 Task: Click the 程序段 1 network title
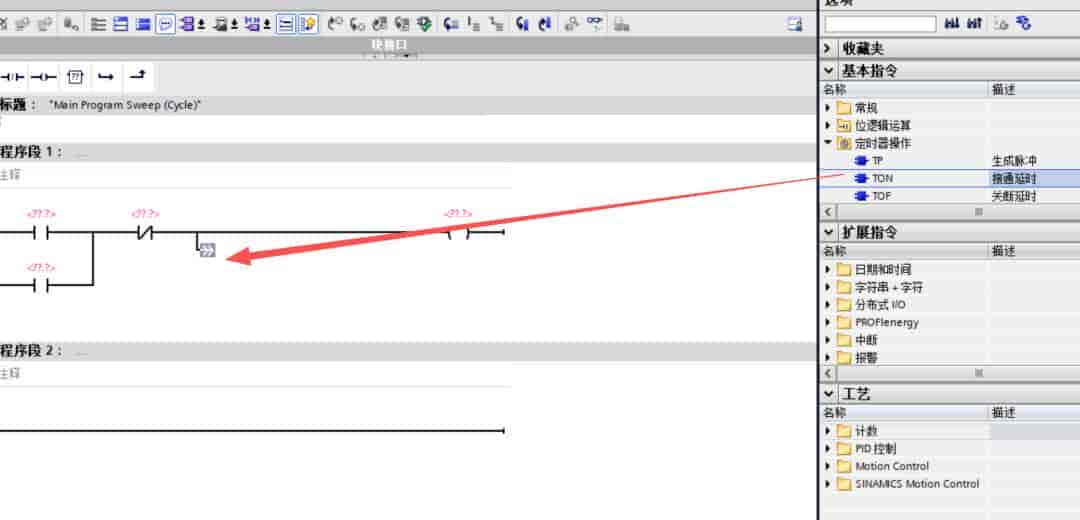[x=32, y=152]
